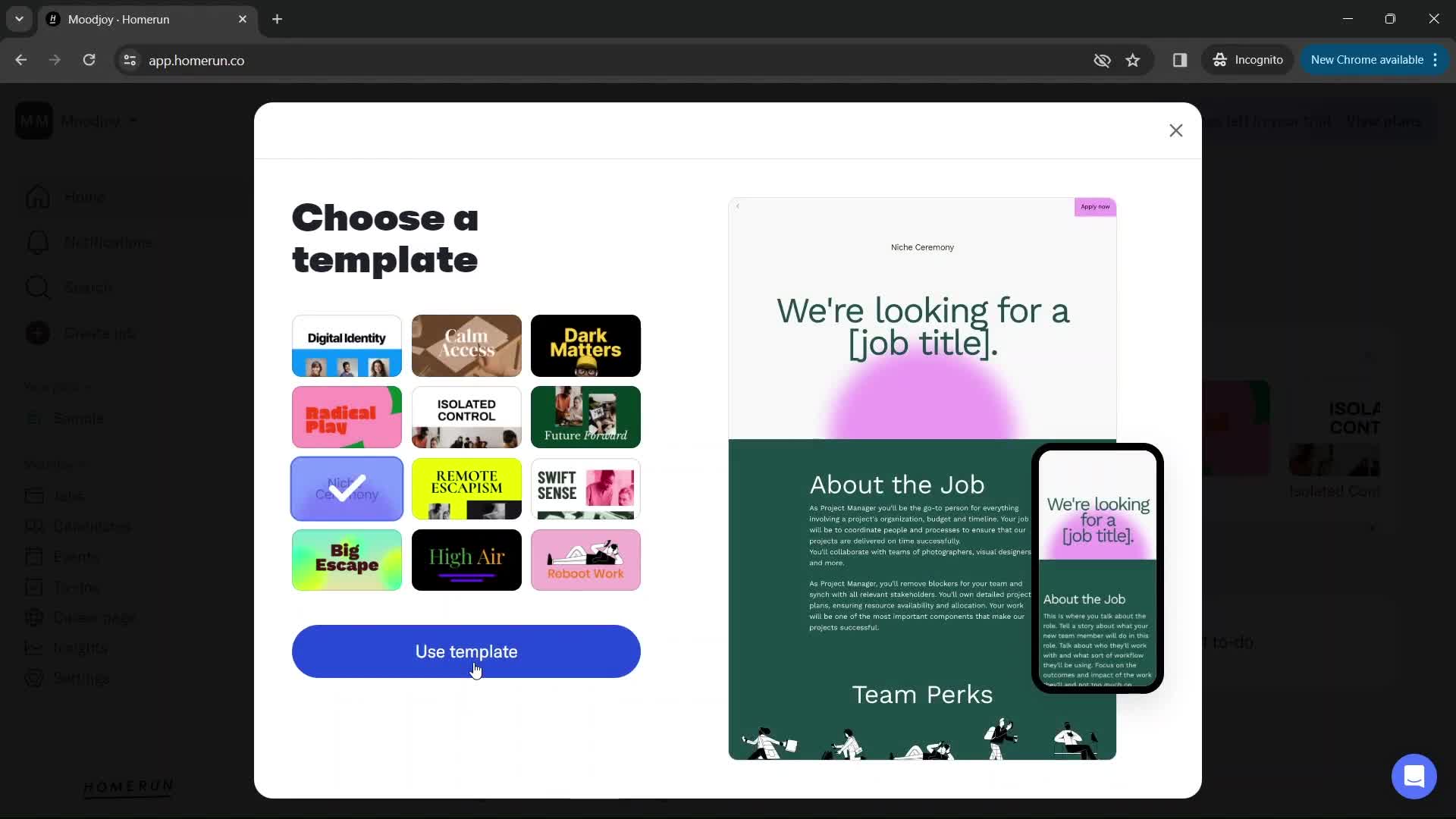Screen dimensions: 1456x819
Task: Select the Reboot Work template
Action: (x=585, y=560)
